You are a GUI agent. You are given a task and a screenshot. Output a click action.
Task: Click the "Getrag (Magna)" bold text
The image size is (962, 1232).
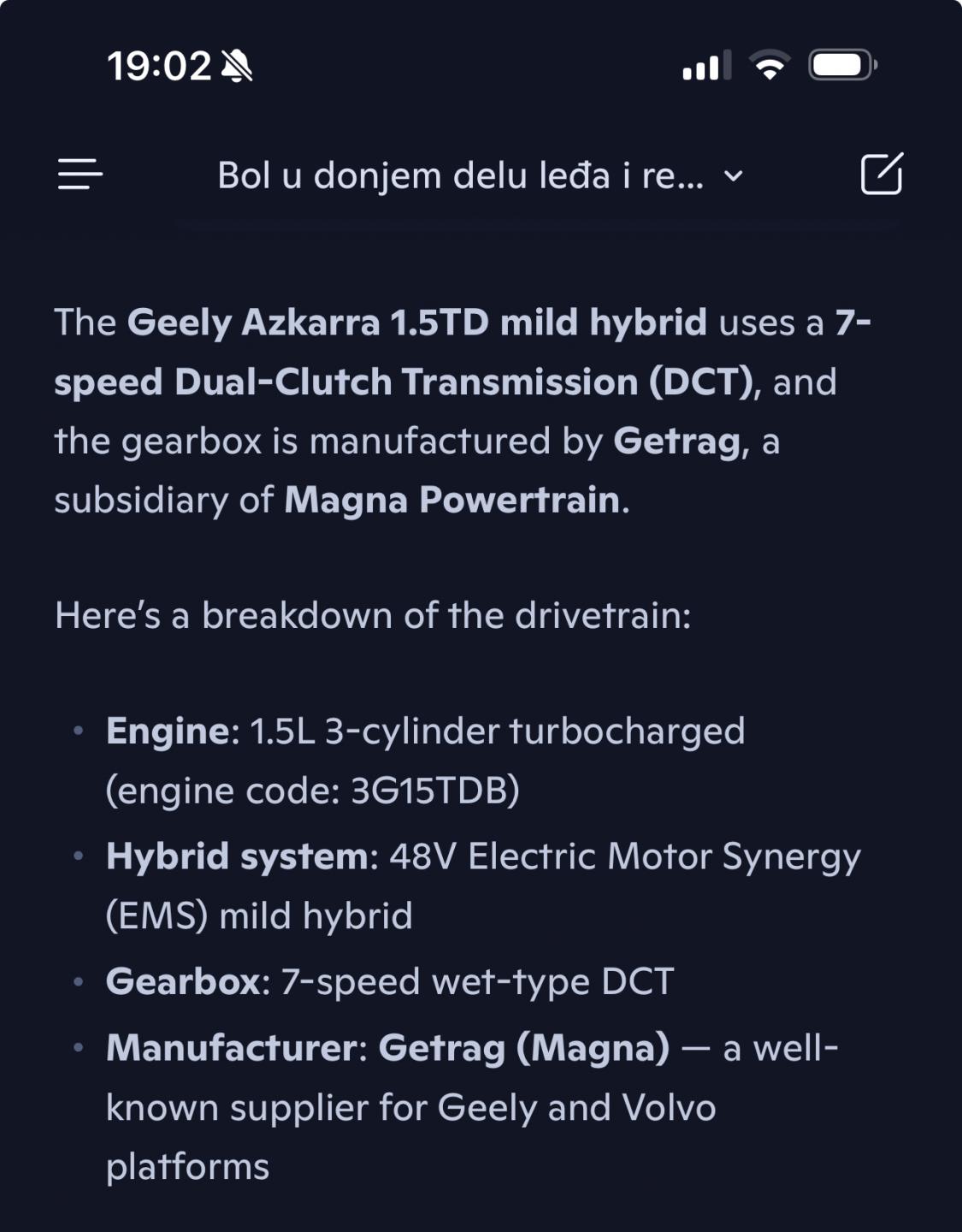click(x=523, y=1047)
